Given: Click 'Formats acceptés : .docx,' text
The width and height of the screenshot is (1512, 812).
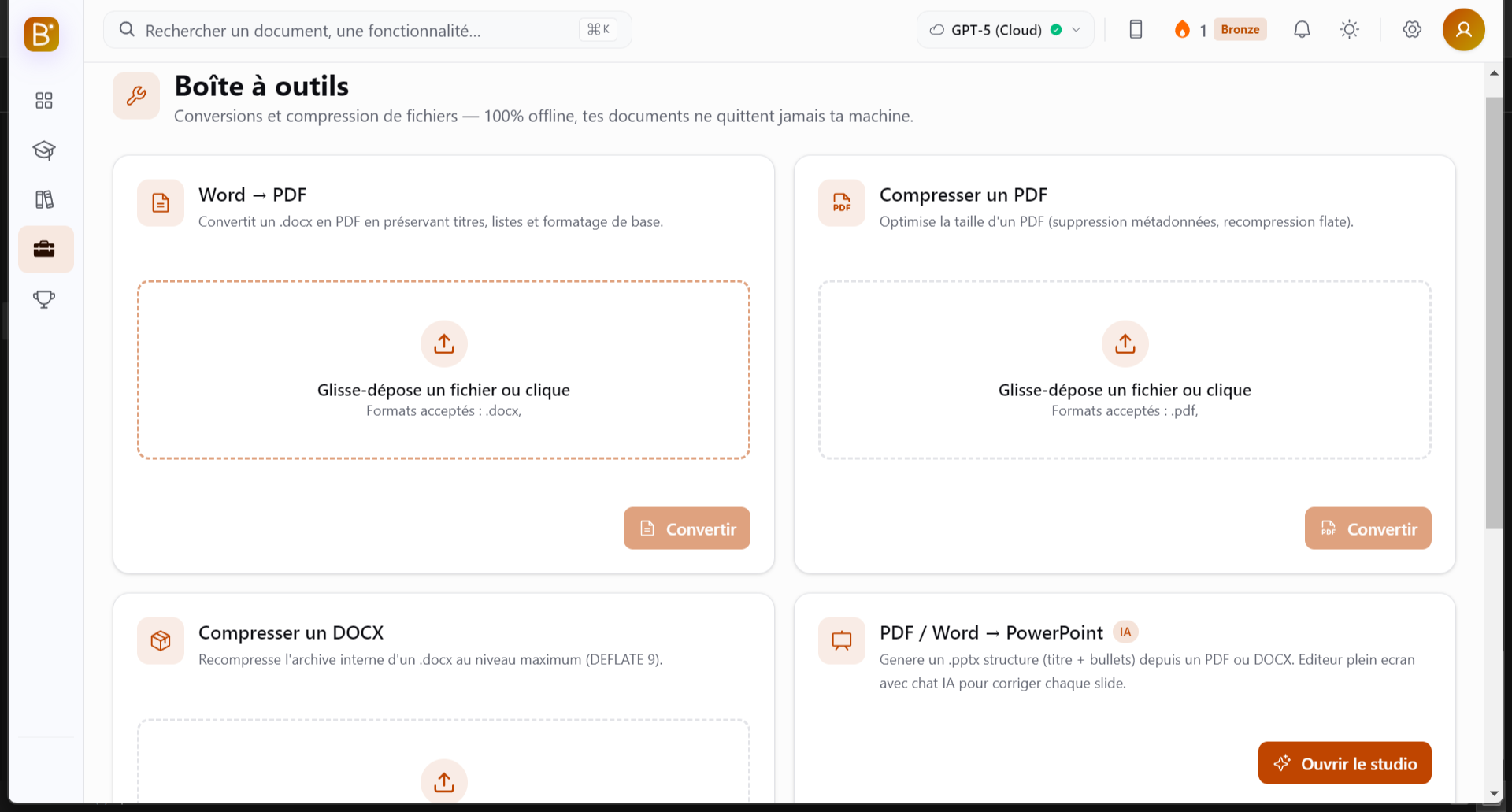Looking at the screenshot, I should coord(443,411).
